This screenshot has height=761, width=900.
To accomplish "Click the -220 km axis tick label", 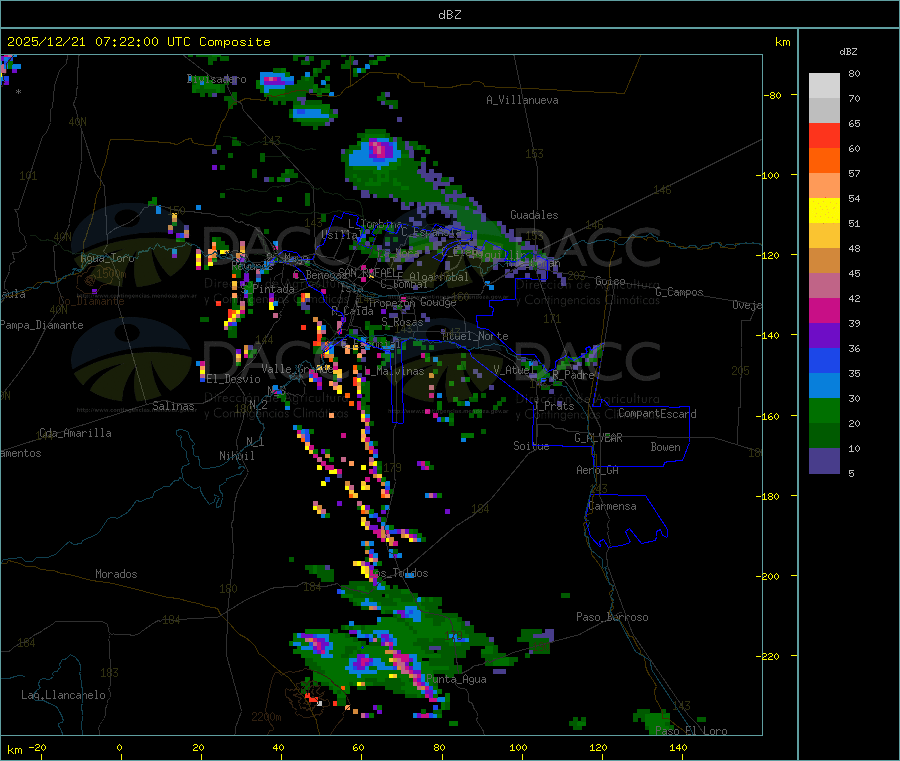I will [x=767, y=657].
